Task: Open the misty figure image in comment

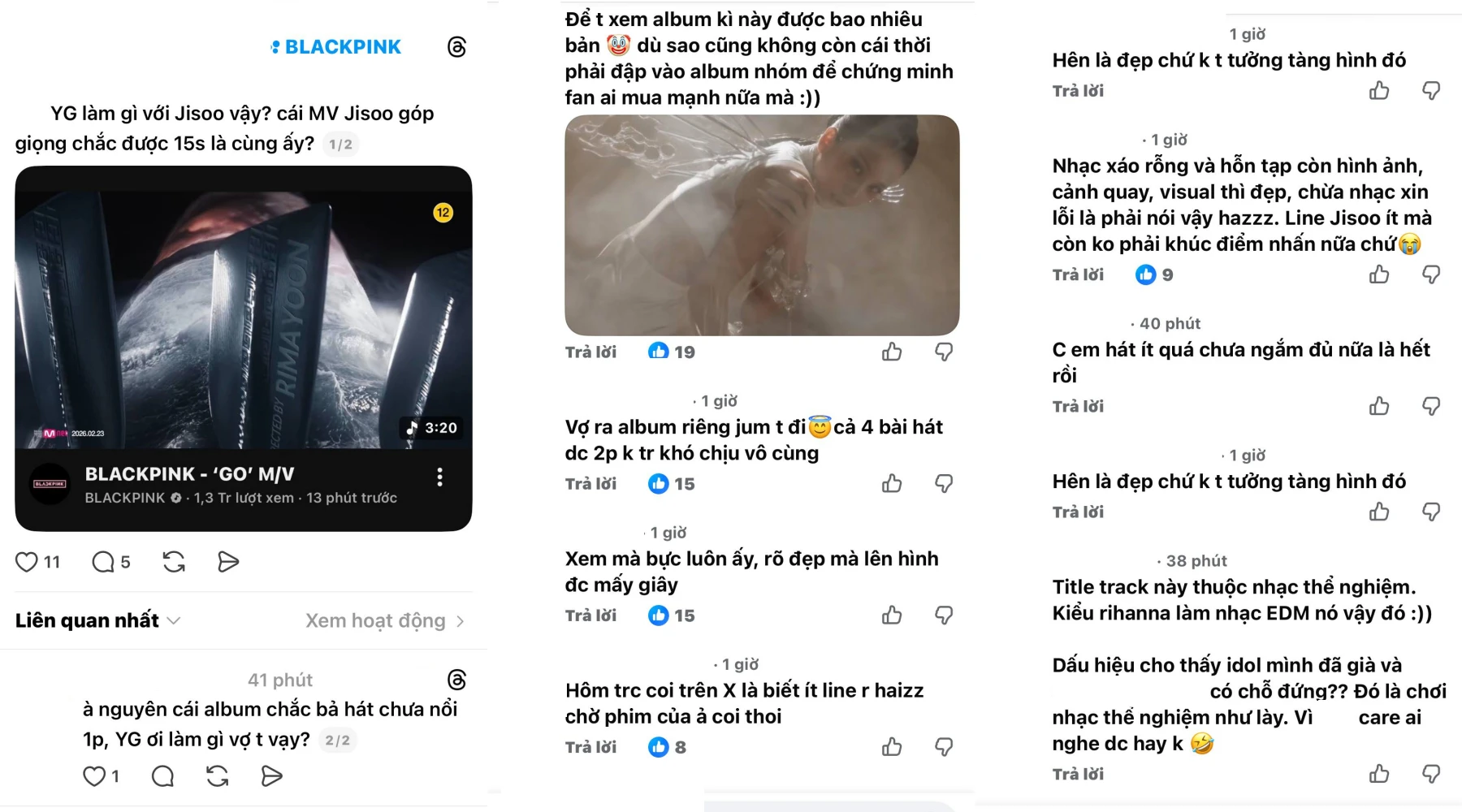Action: tap(762, 225)
